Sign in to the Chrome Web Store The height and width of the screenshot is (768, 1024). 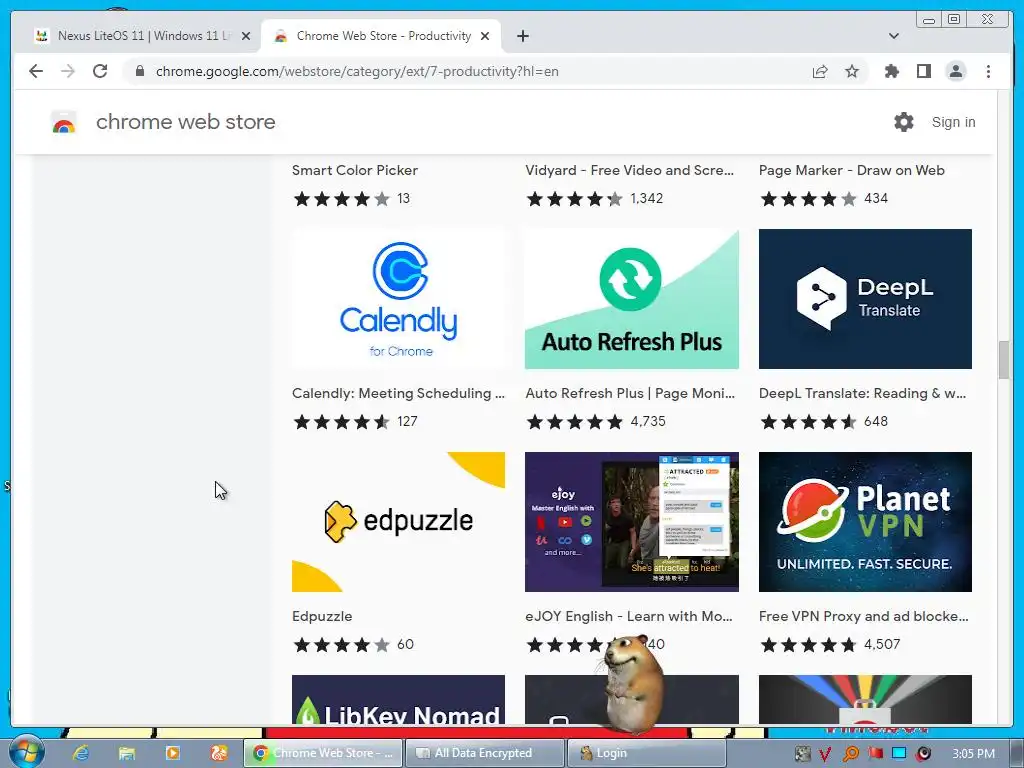click(953, 122)
